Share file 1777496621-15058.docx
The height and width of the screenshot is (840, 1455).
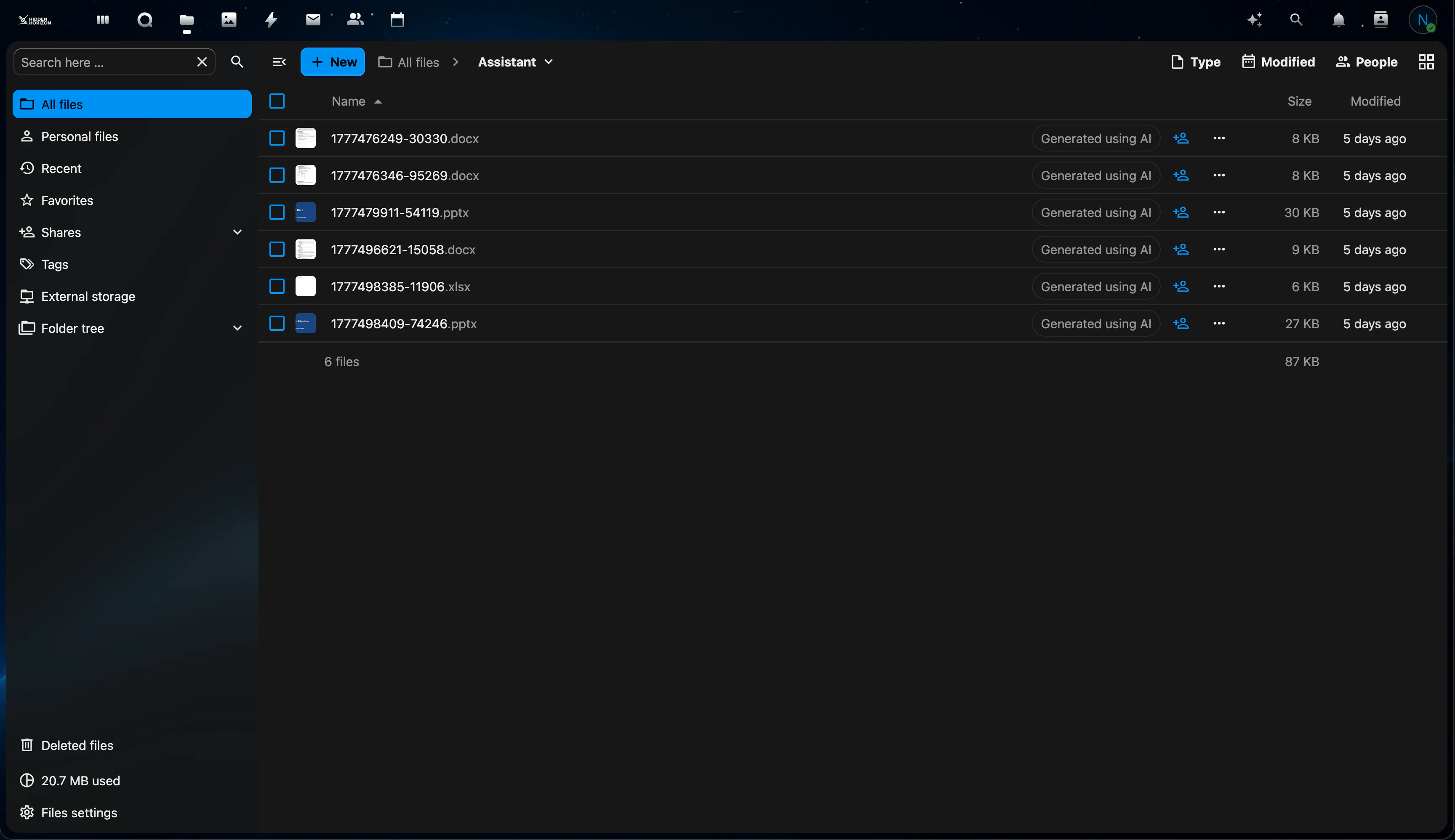tap(1181, 249)
